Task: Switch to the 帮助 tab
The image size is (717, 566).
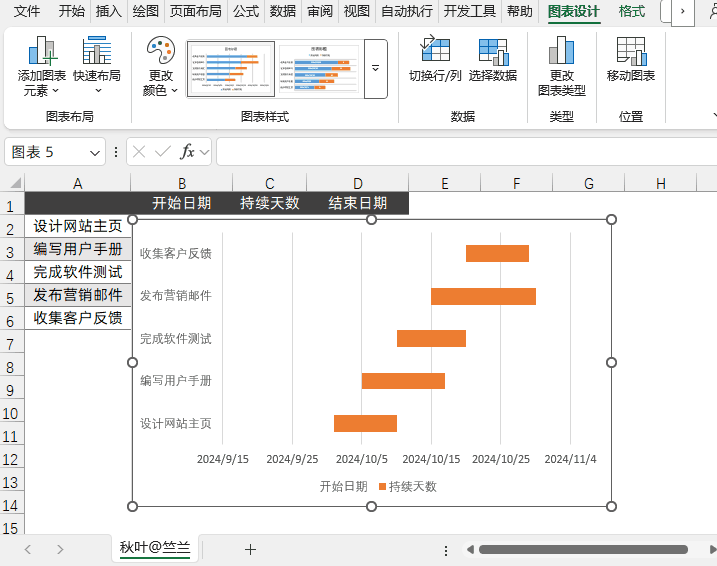Action: tap(519, 11)
